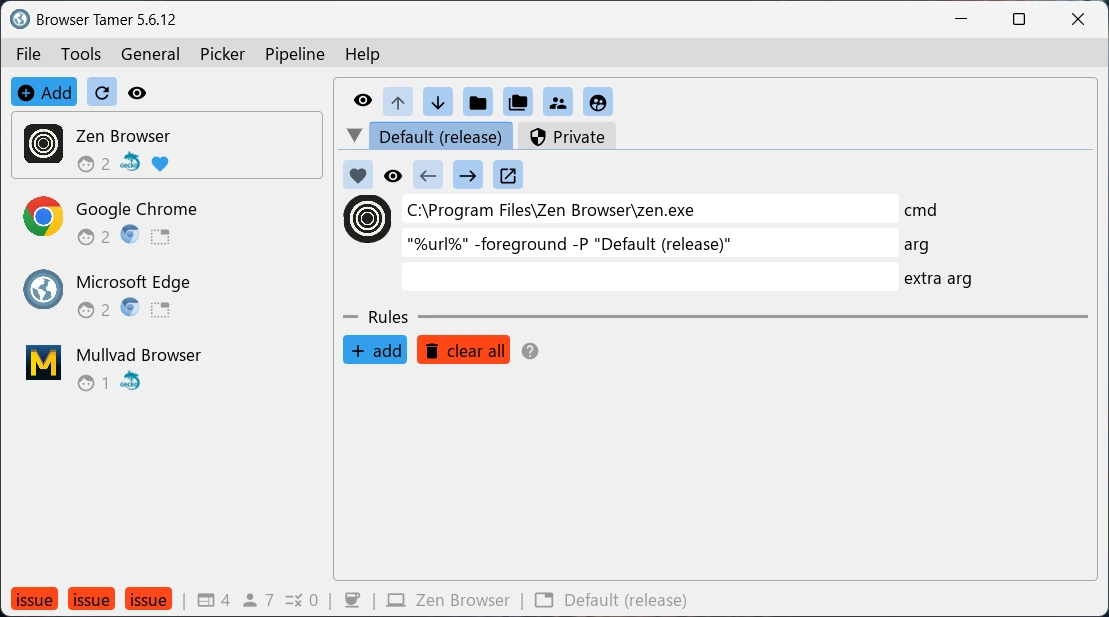This screenshot has height=617, width=1109.
Task: Select Microsoft Edge in the list
Action: tap(167, 291)
